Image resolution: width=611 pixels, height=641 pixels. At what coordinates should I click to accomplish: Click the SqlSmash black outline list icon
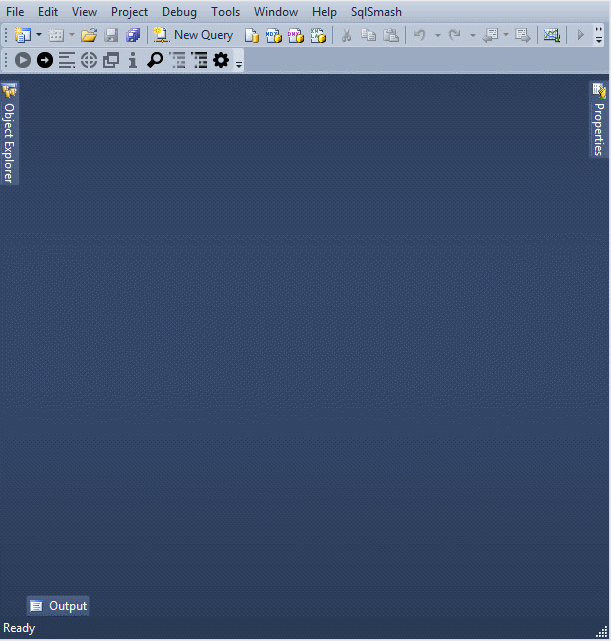click(199, 60)
